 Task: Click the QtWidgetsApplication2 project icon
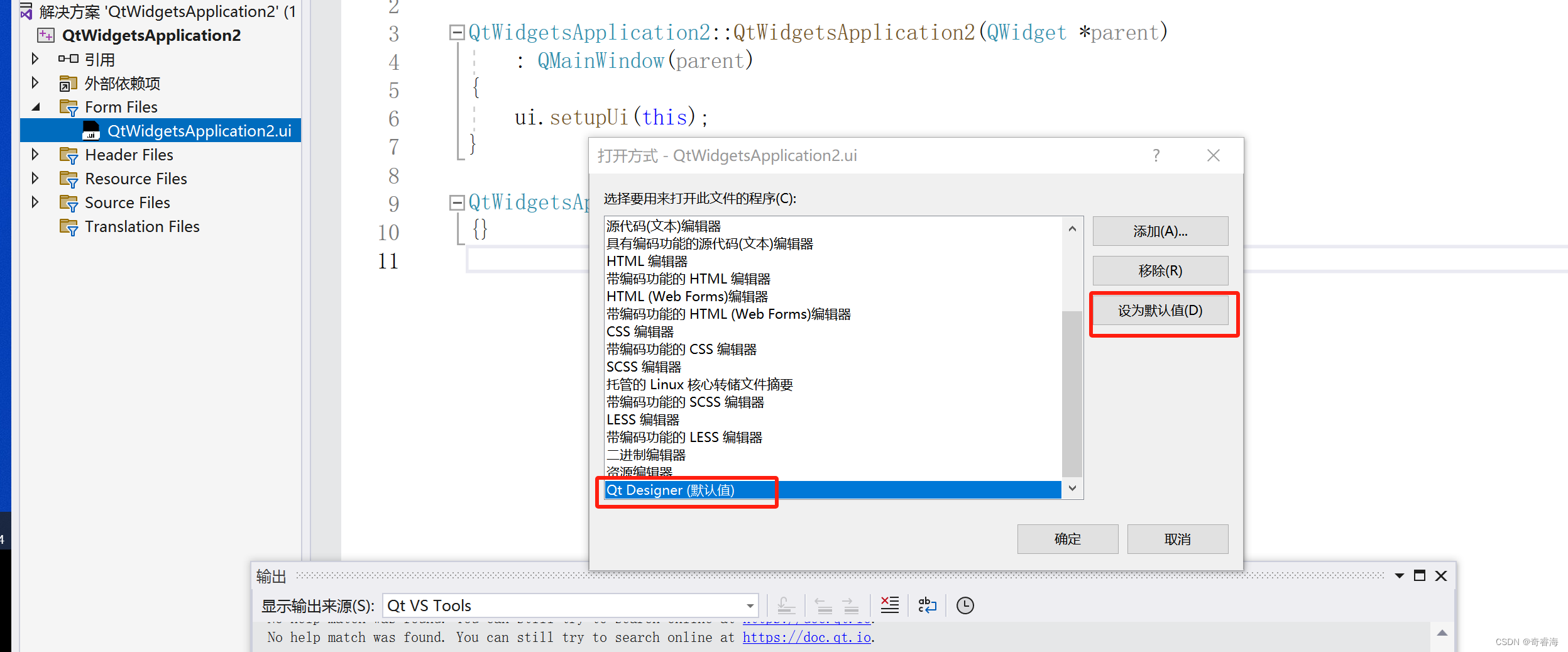[46, 35]
